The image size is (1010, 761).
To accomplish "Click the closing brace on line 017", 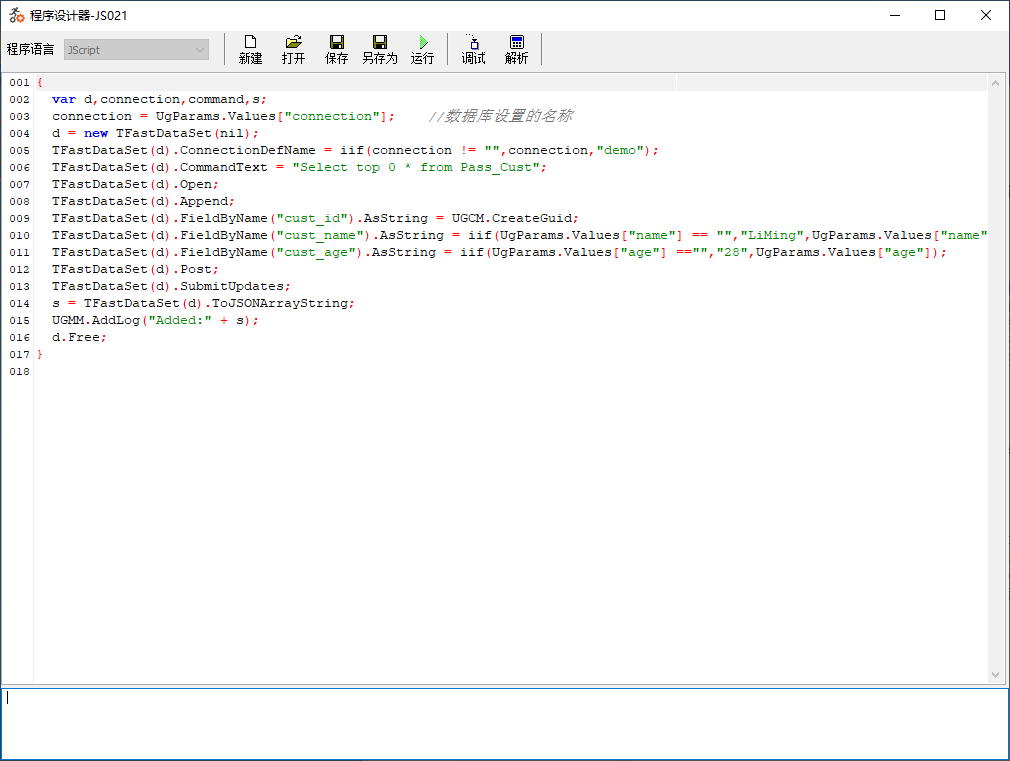I will click(39, 354).
